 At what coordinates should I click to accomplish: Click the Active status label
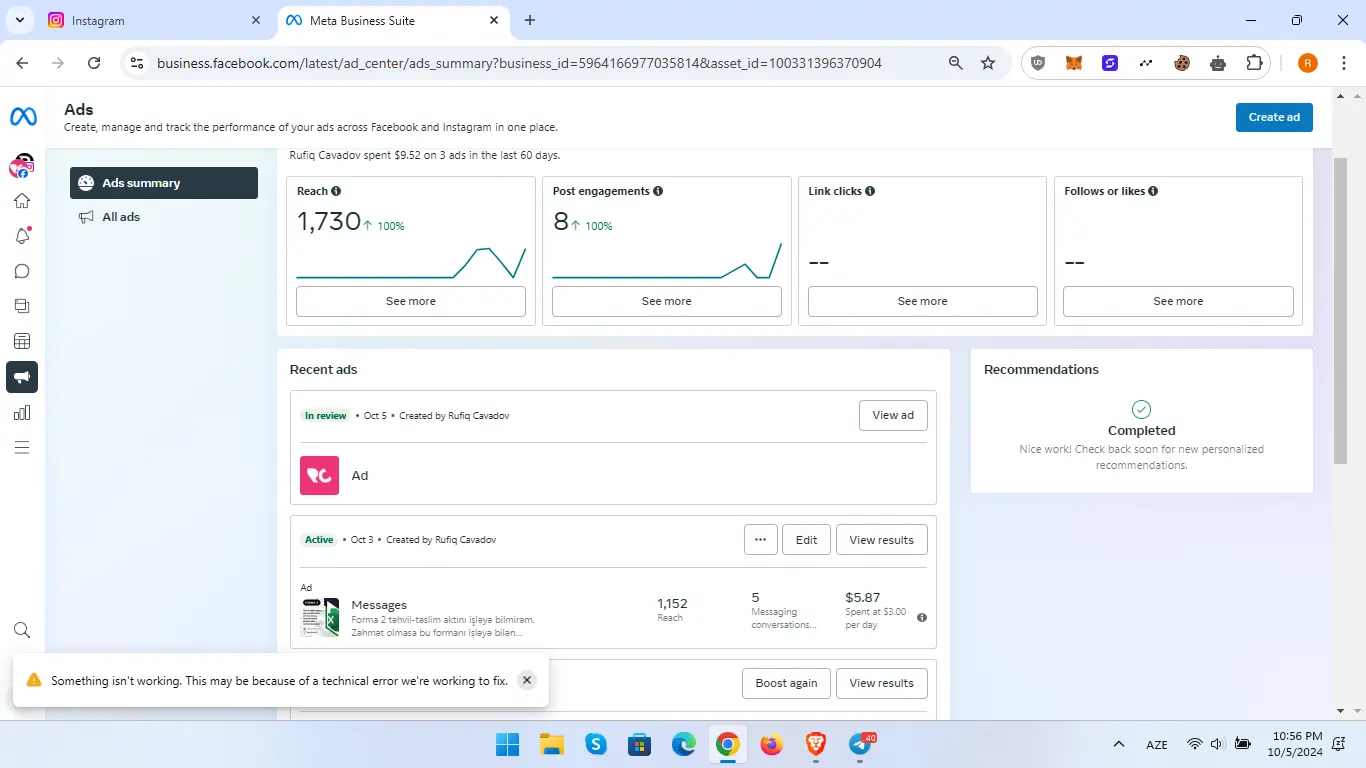tap(319, 540)
